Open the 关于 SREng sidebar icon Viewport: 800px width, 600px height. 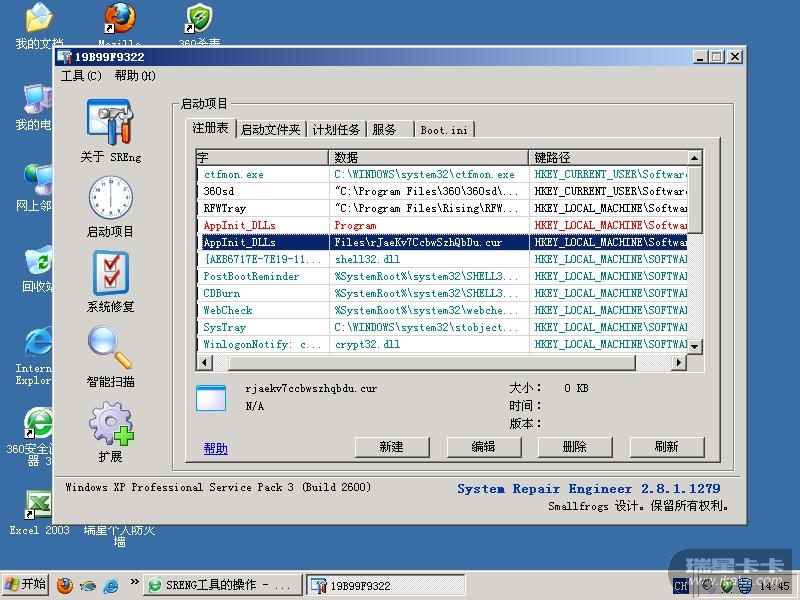click(111, 122)
